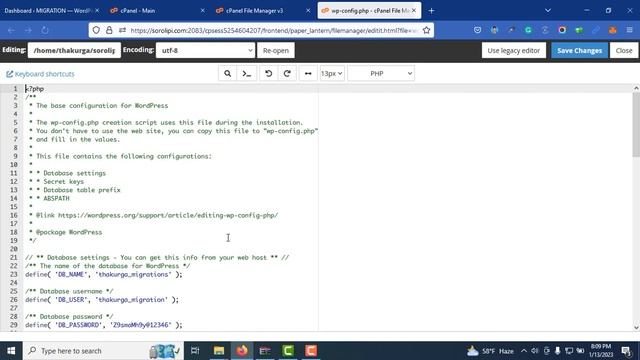Open the green Camtasia taskbar icon
The image size is (640, 360).
click(288, 351)
